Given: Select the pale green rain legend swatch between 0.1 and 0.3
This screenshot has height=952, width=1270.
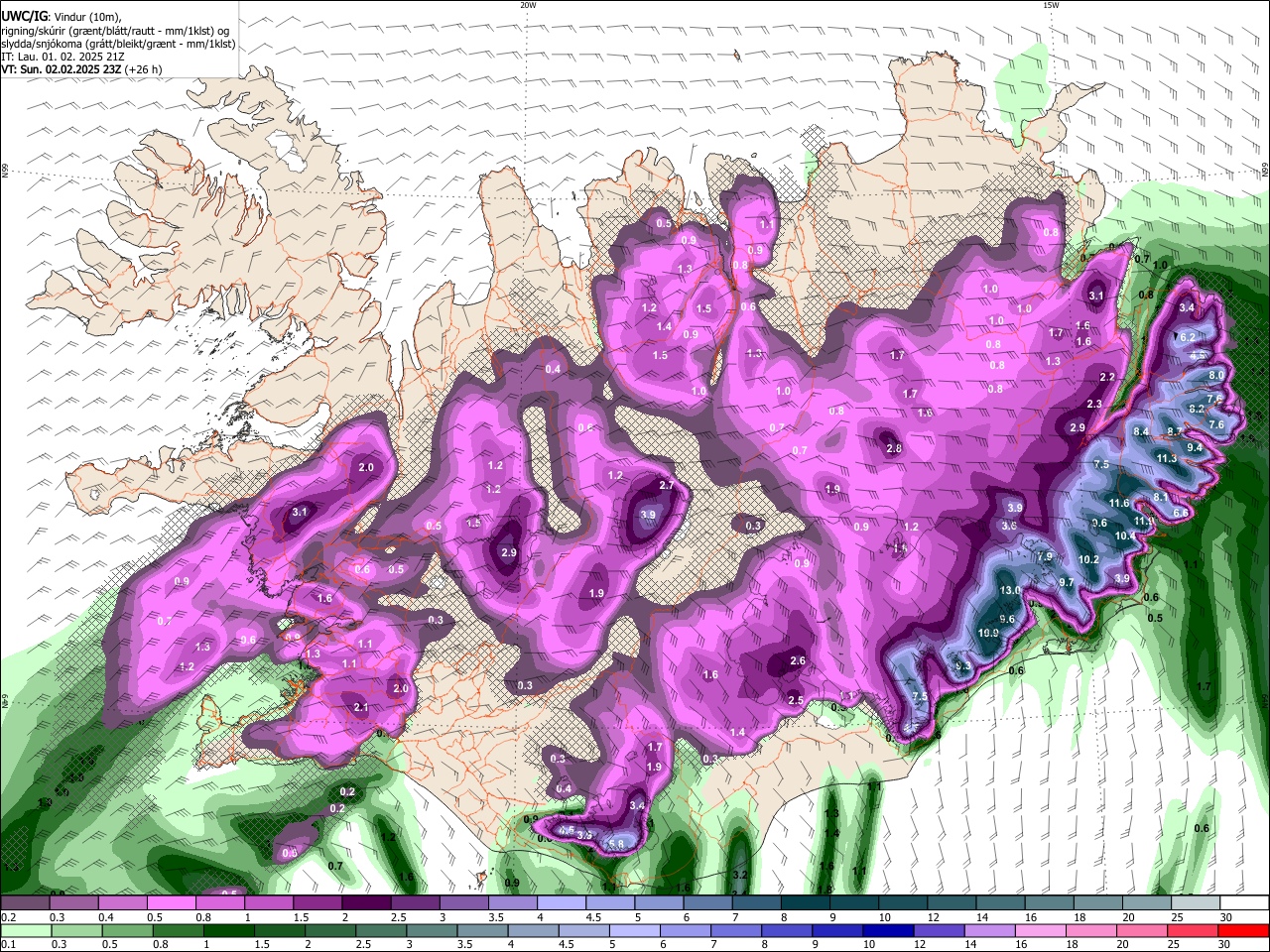Looking at the screenshot, I should (25, 931).
